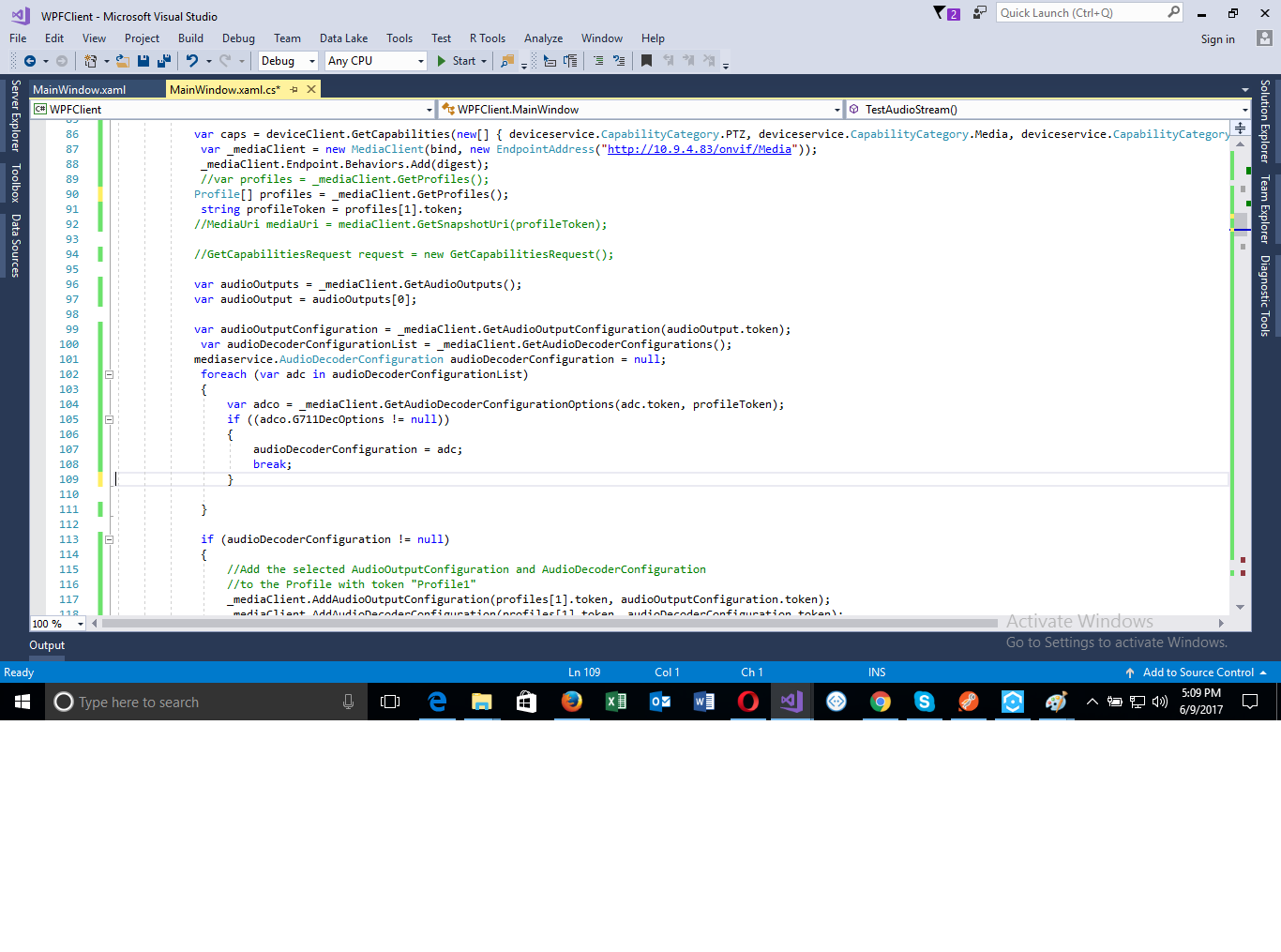The width and height of the screenshot is (1281, 952).
Task: Go to the previous bookmark icon
Action: 669,61
